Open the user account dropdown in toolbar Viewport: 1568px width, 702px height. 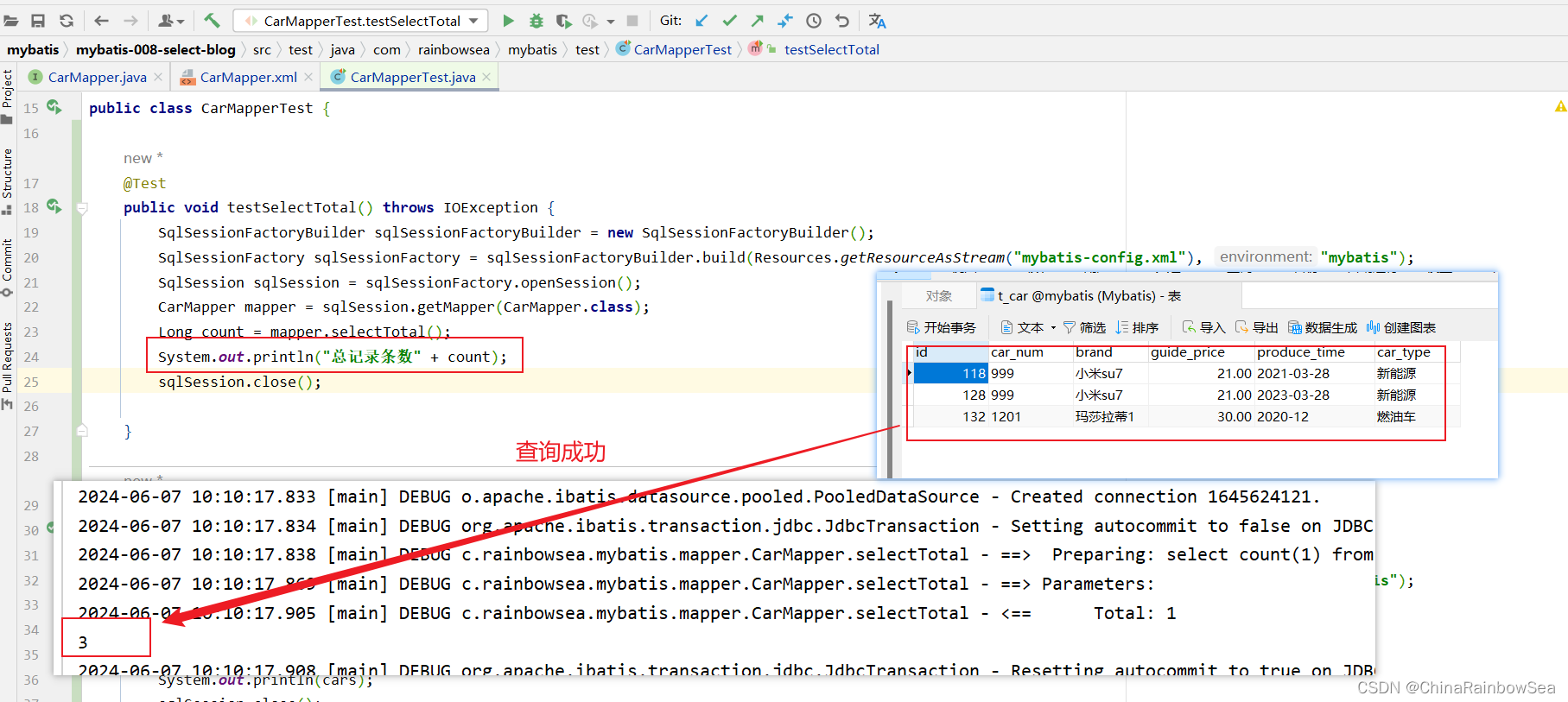[171, 21]
